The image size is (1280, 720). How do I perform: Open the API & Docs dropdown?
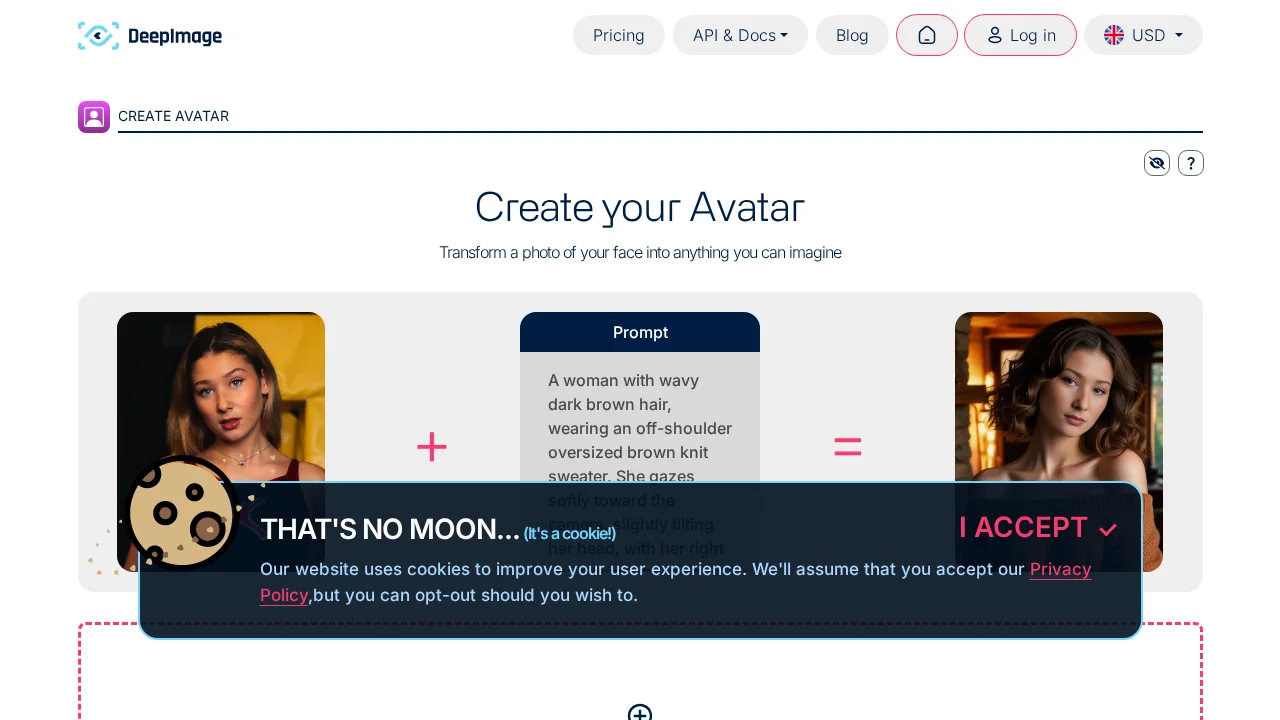[x=740, y=35]
